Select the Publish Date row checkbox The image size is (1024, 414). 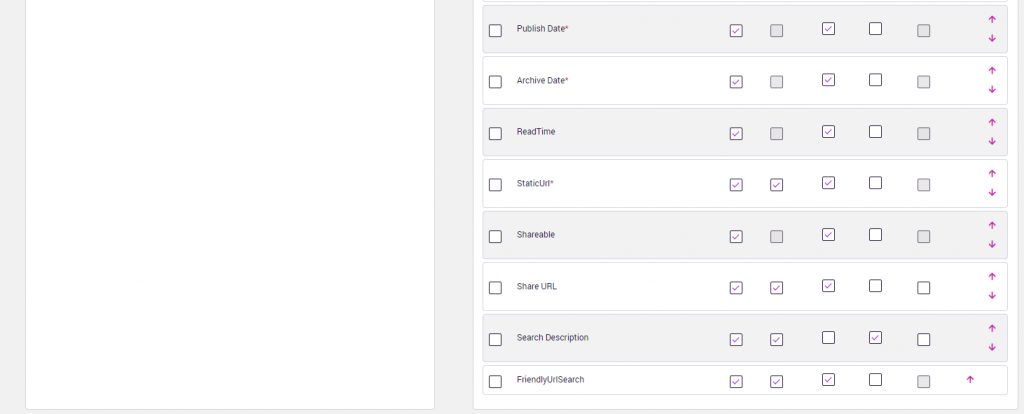tap(495, 30)
